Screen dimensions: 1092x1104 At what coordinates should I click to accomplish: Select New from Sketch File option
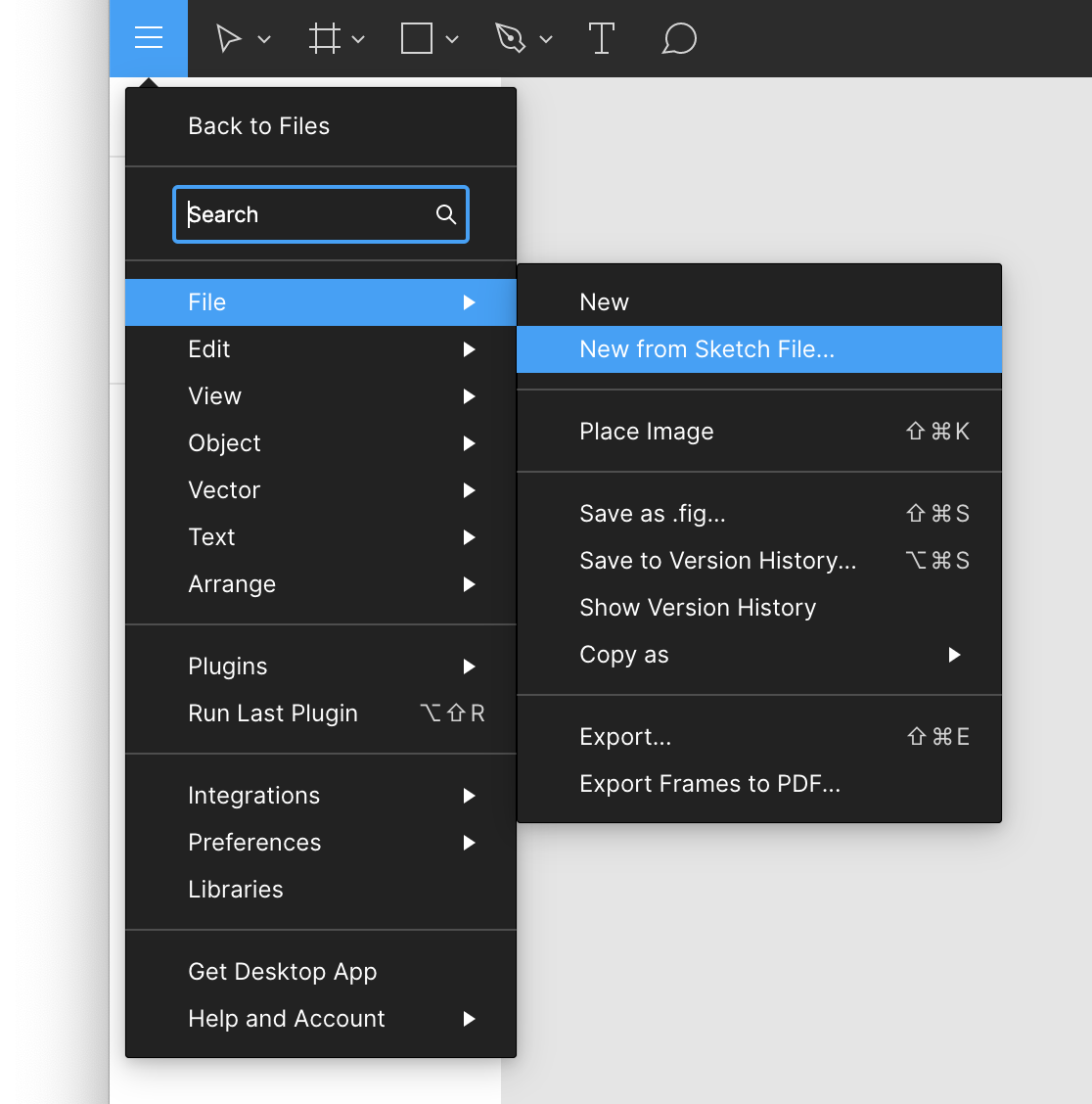(706, 349)
